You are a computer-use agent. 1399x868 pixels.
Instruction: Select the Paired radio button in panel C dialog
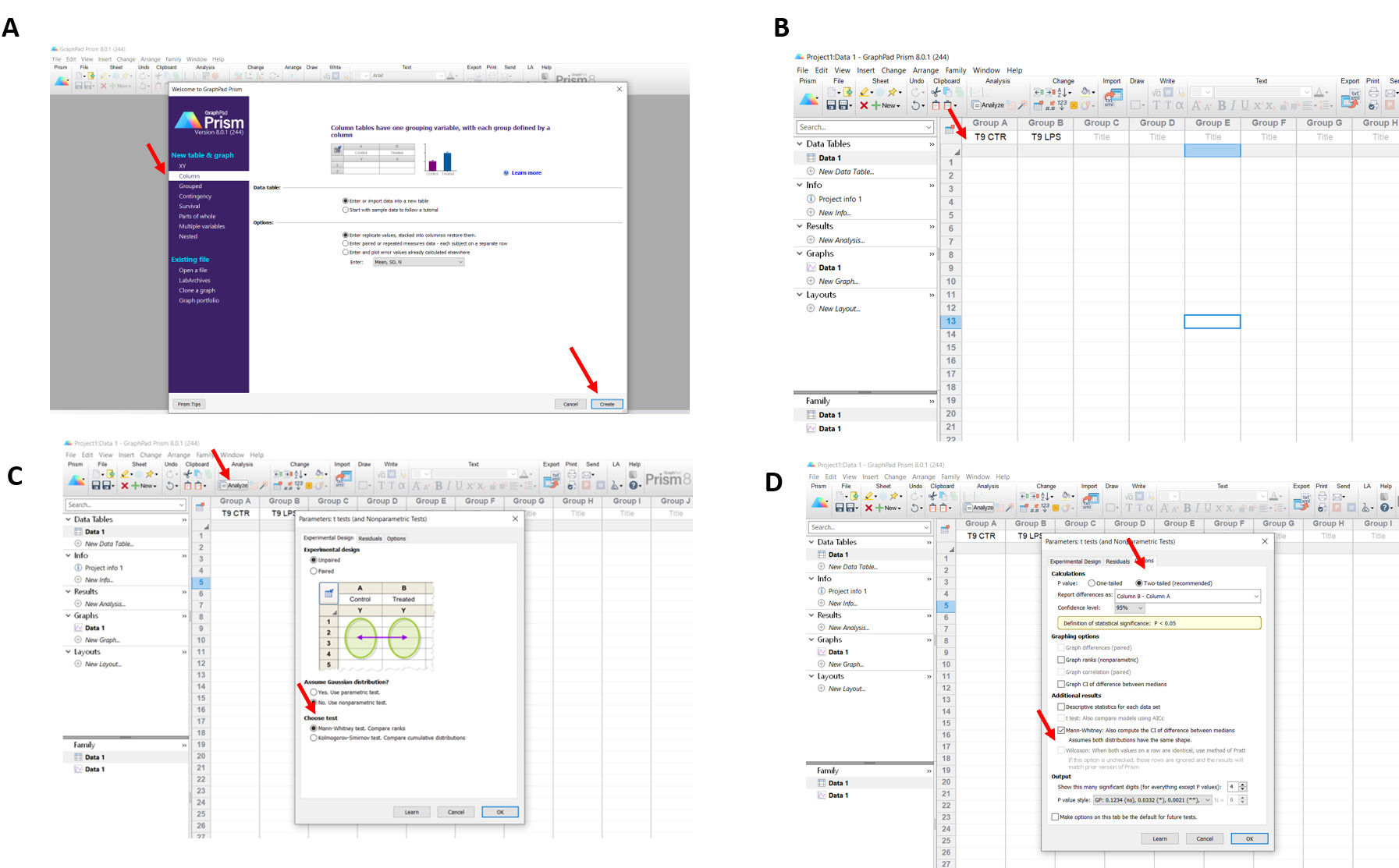tap(314, 571)
